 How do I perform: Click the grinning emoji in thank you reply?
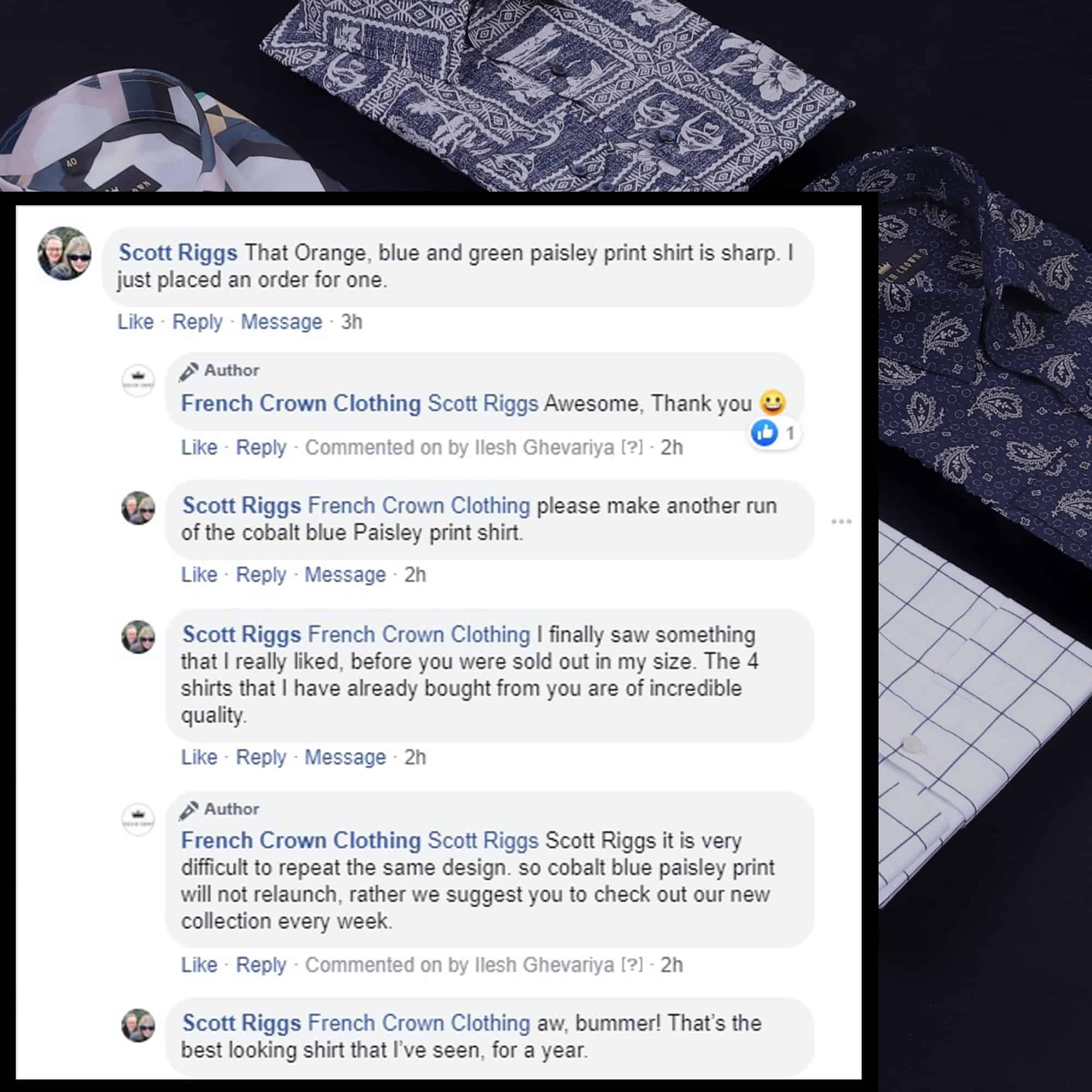tap(773, 402)
